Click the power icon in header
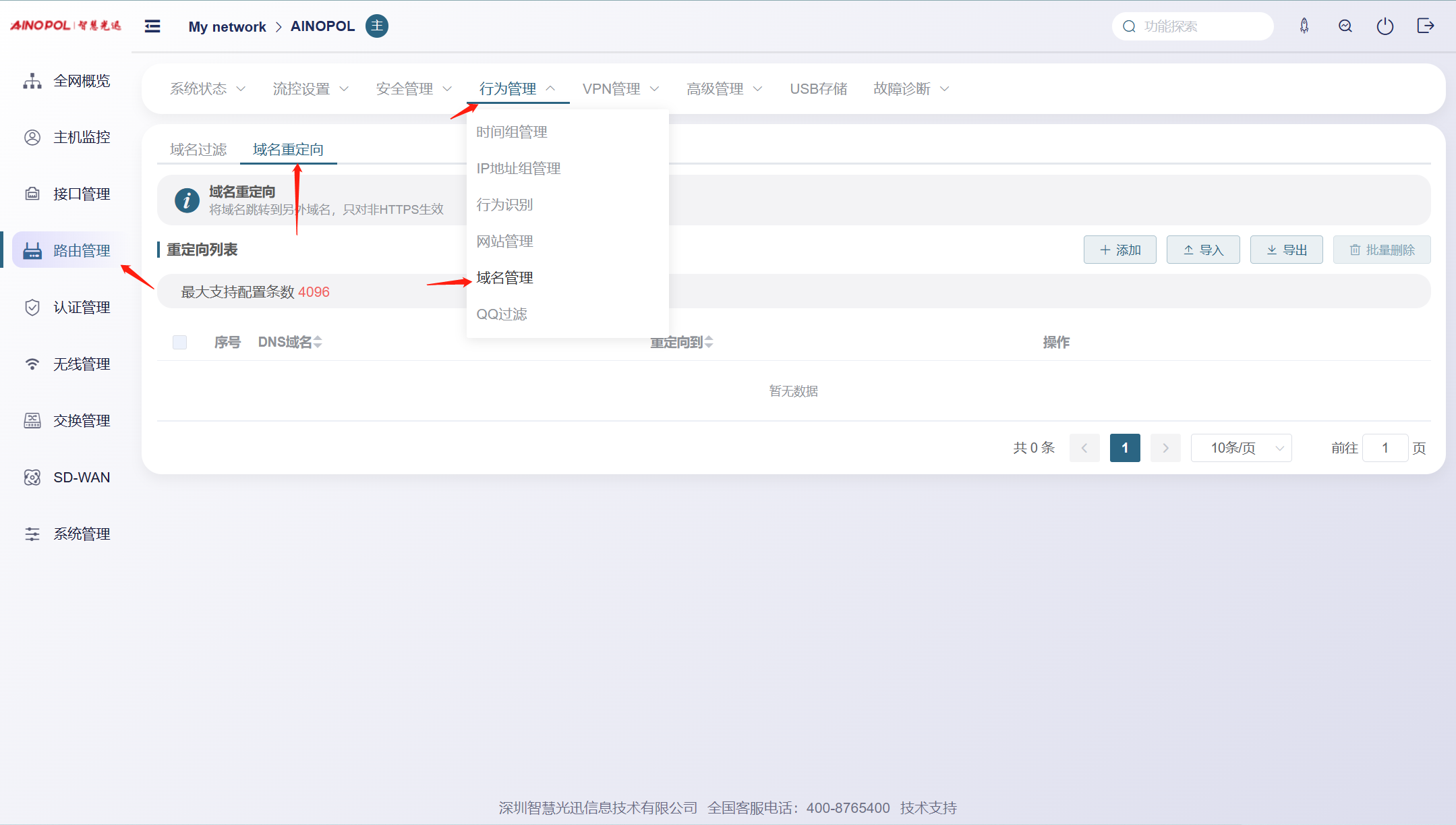1456x825 pixels. click(1385, 26)
